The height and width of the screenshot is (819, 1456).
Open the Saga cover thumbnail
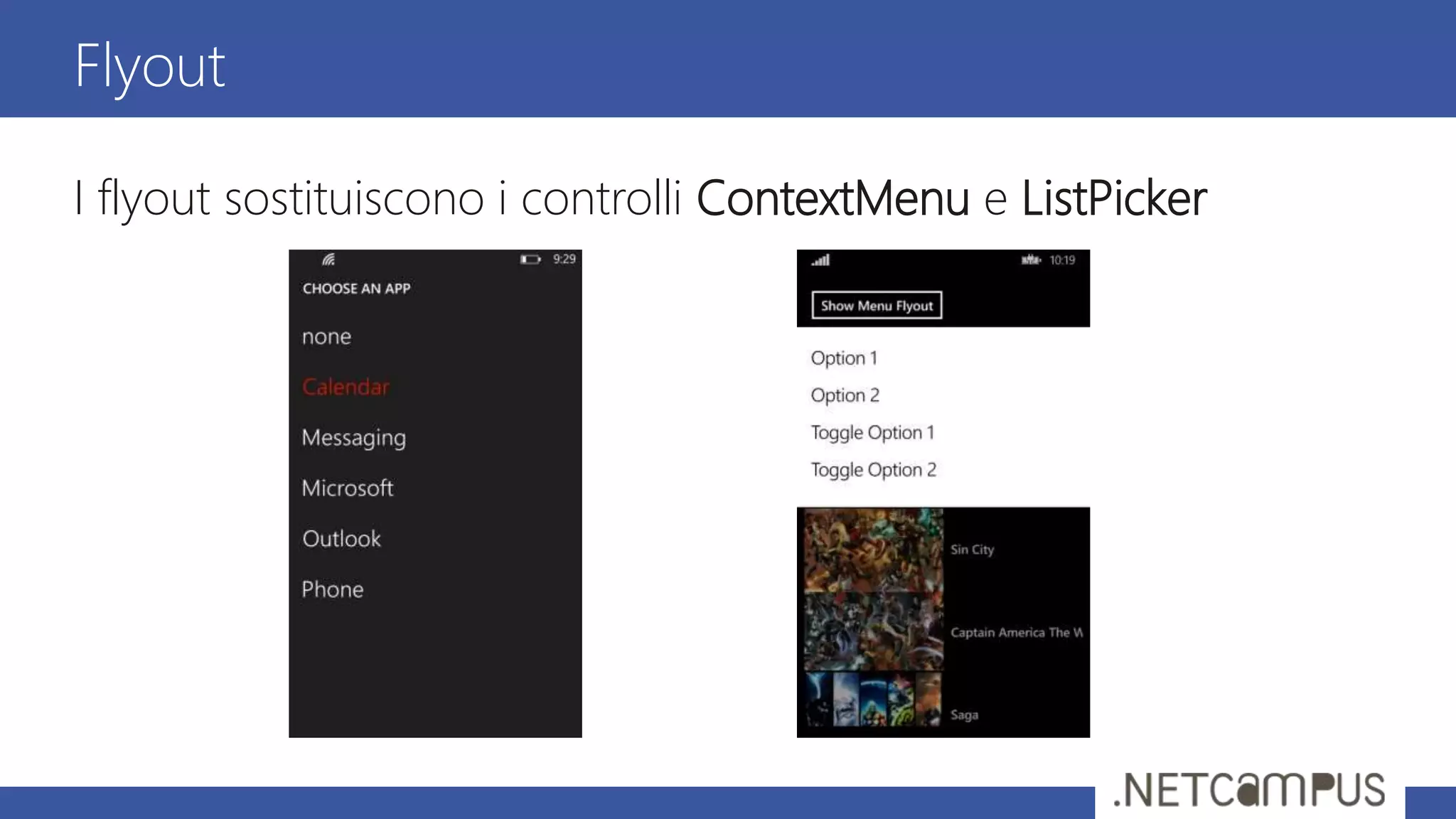coord(873,700)
